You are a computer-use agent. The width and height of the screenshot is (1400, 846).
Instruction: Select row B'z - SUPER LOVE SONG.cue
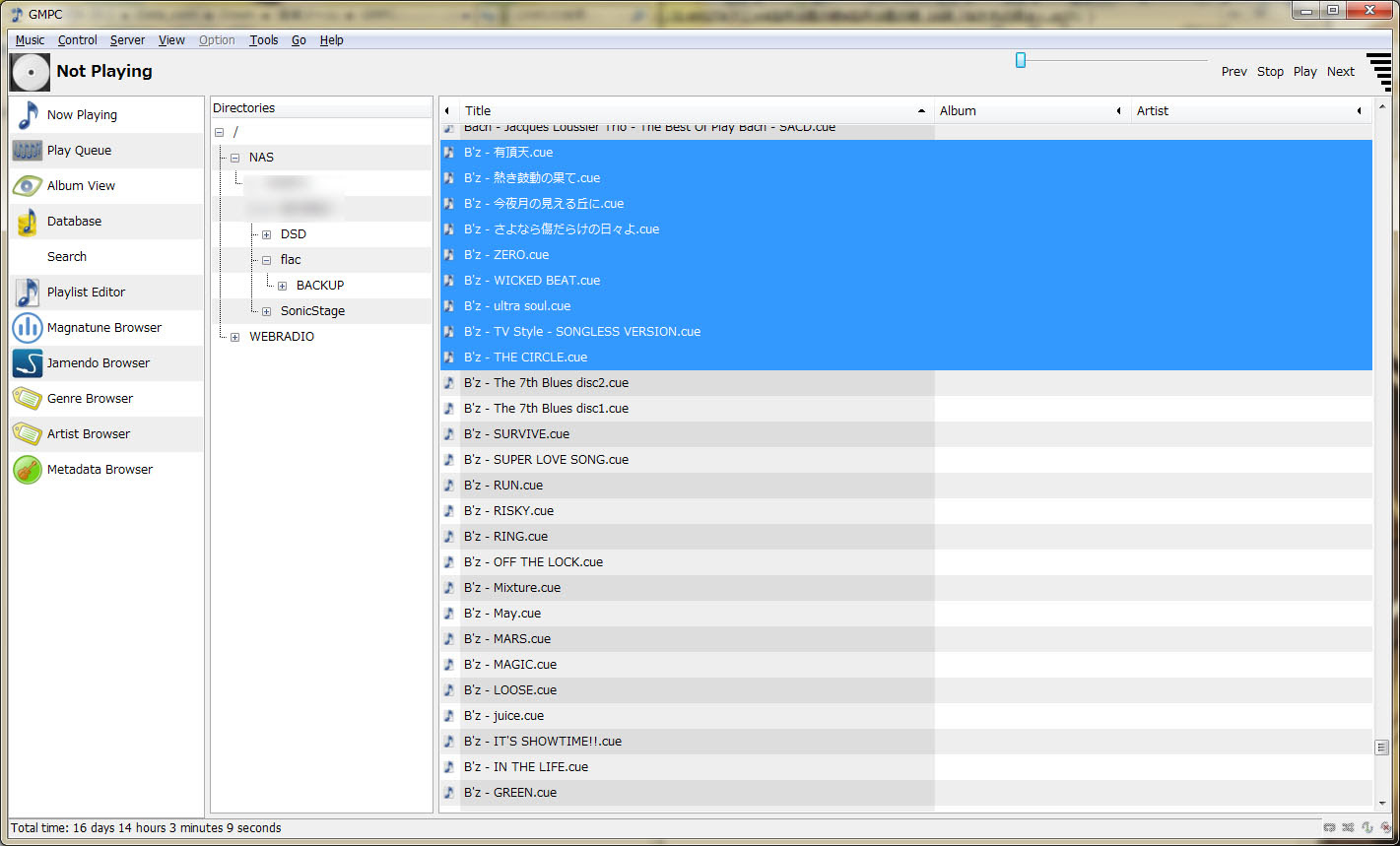click(906, 460)
